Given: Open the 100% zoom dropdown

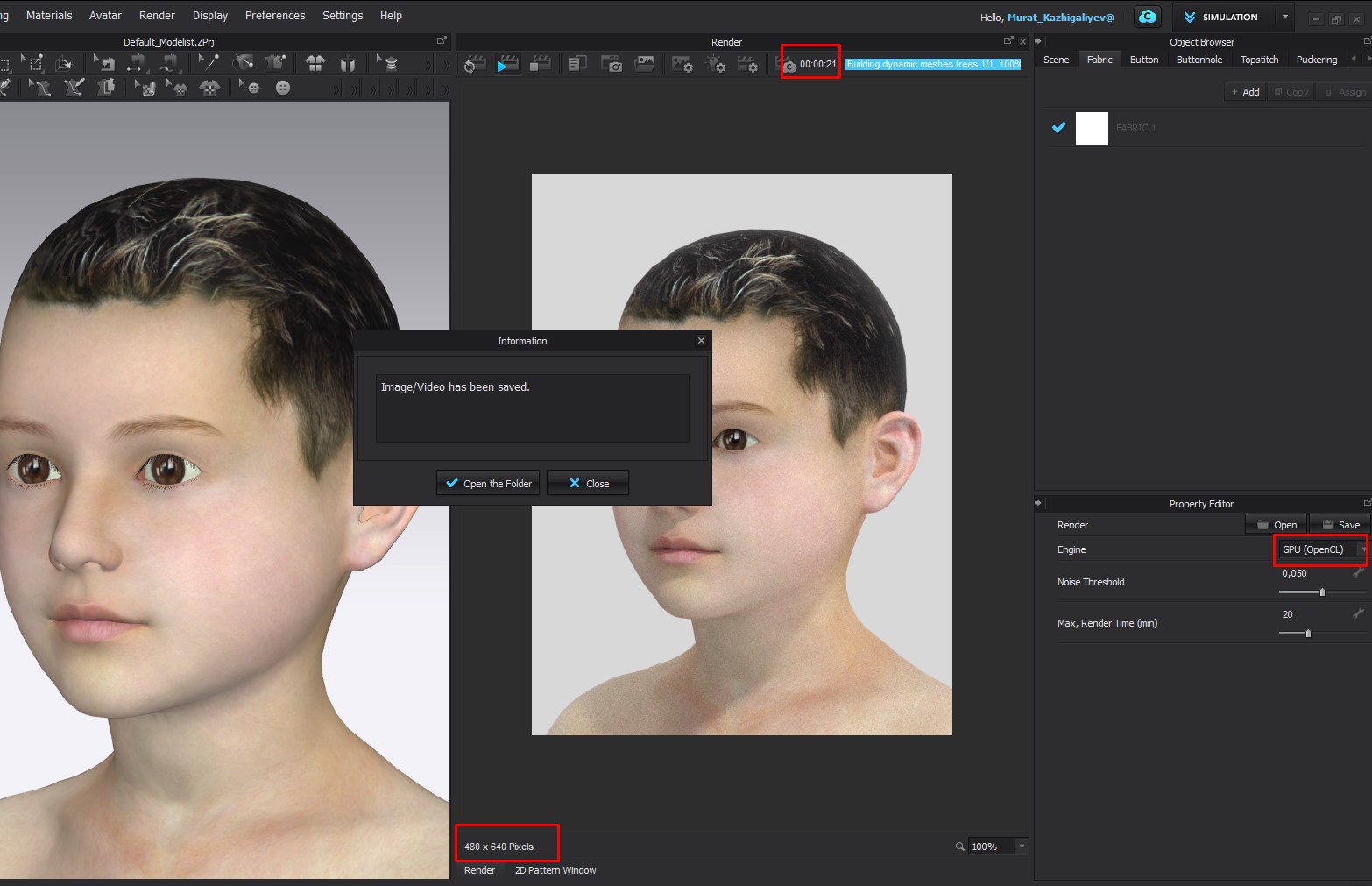Looking at the screenshot, I should tap(1021, 847).
